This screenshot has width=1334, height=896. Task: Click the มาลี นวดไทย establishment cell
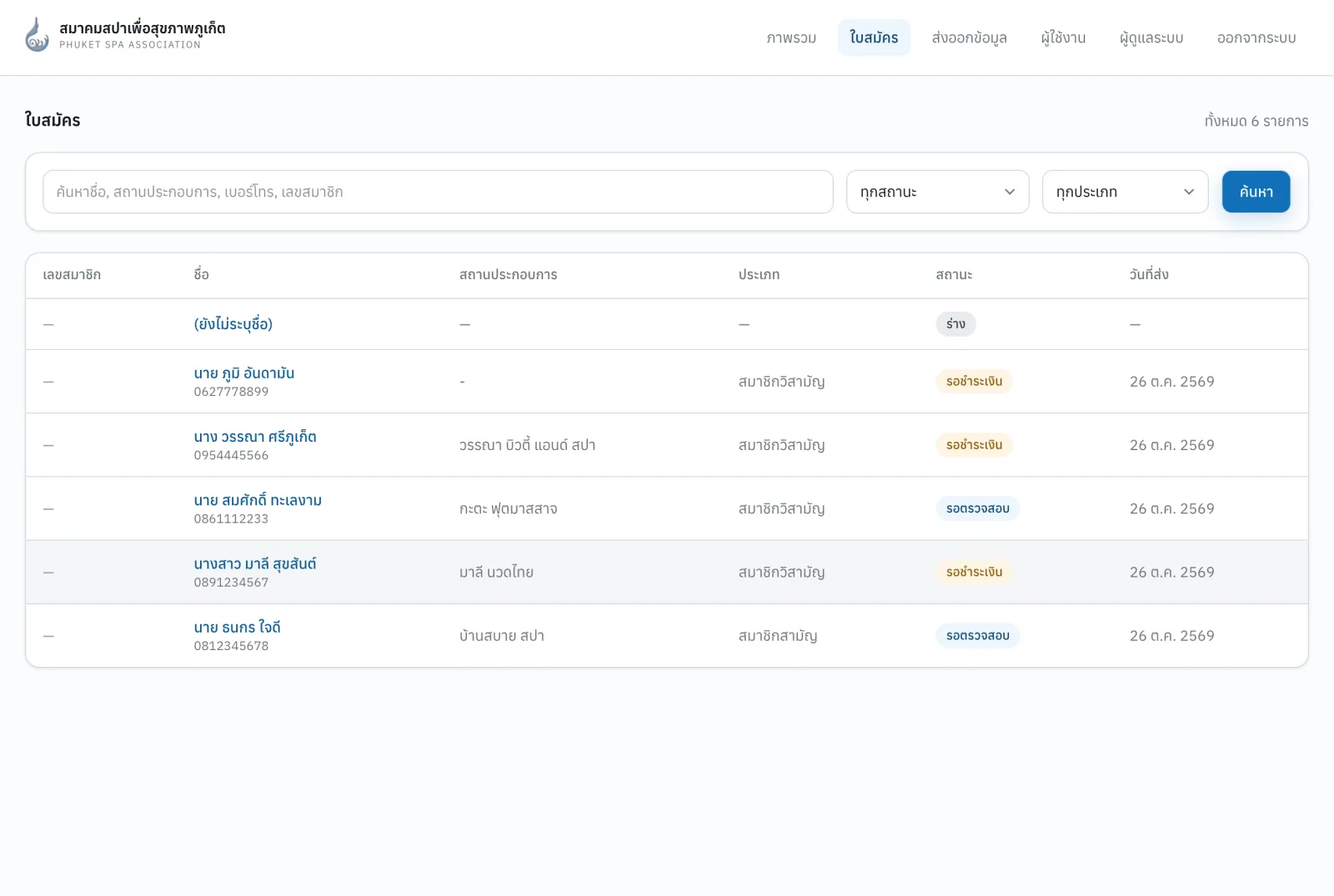point(496,573)
